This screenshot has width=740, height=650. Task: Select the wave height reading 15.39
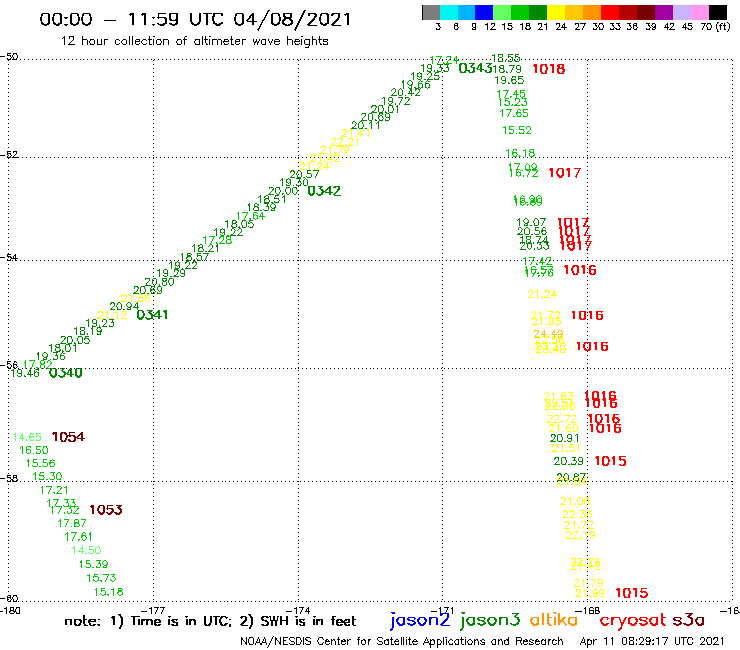(x=93, y=565)
